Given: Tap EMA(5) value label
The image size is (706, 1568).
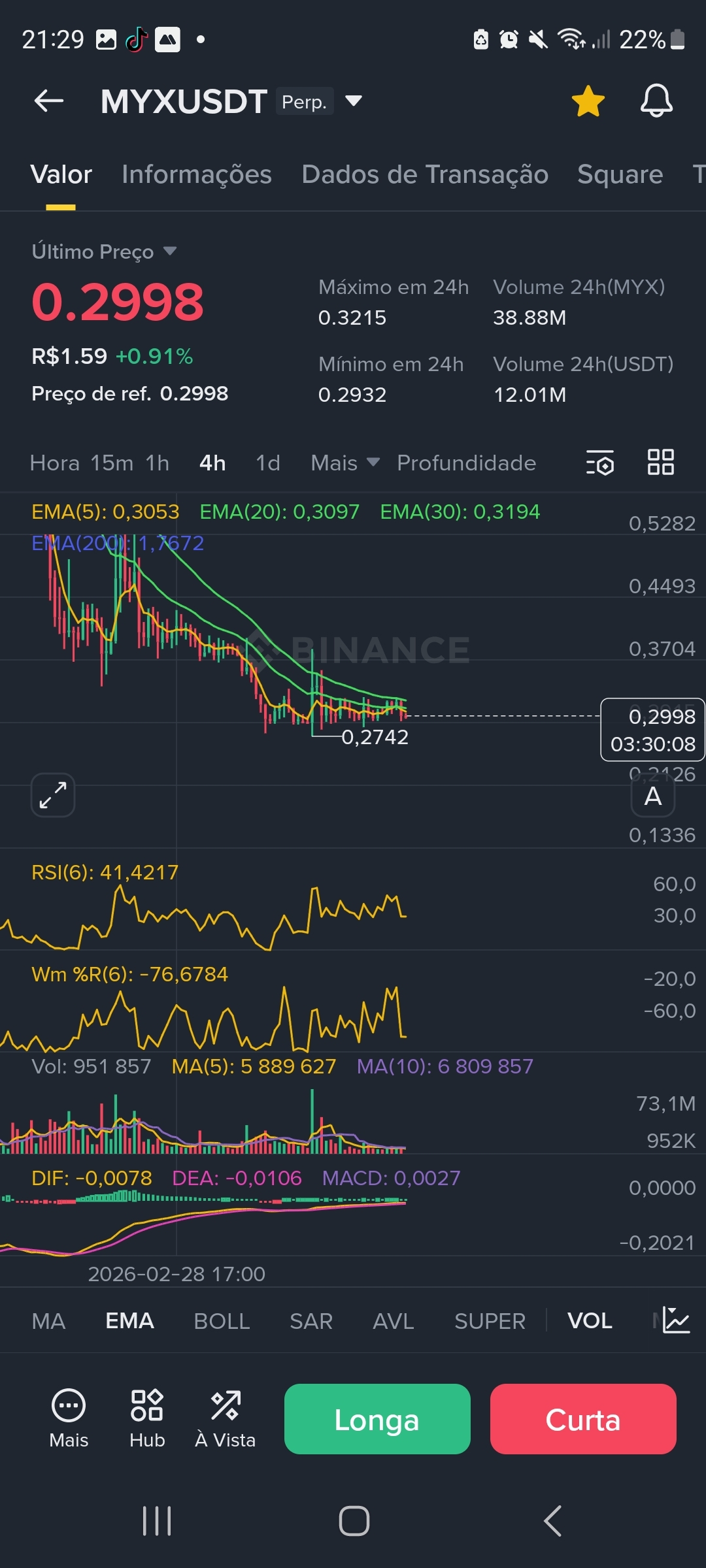Looking at the screenshot, I should (x=105, y=512).
